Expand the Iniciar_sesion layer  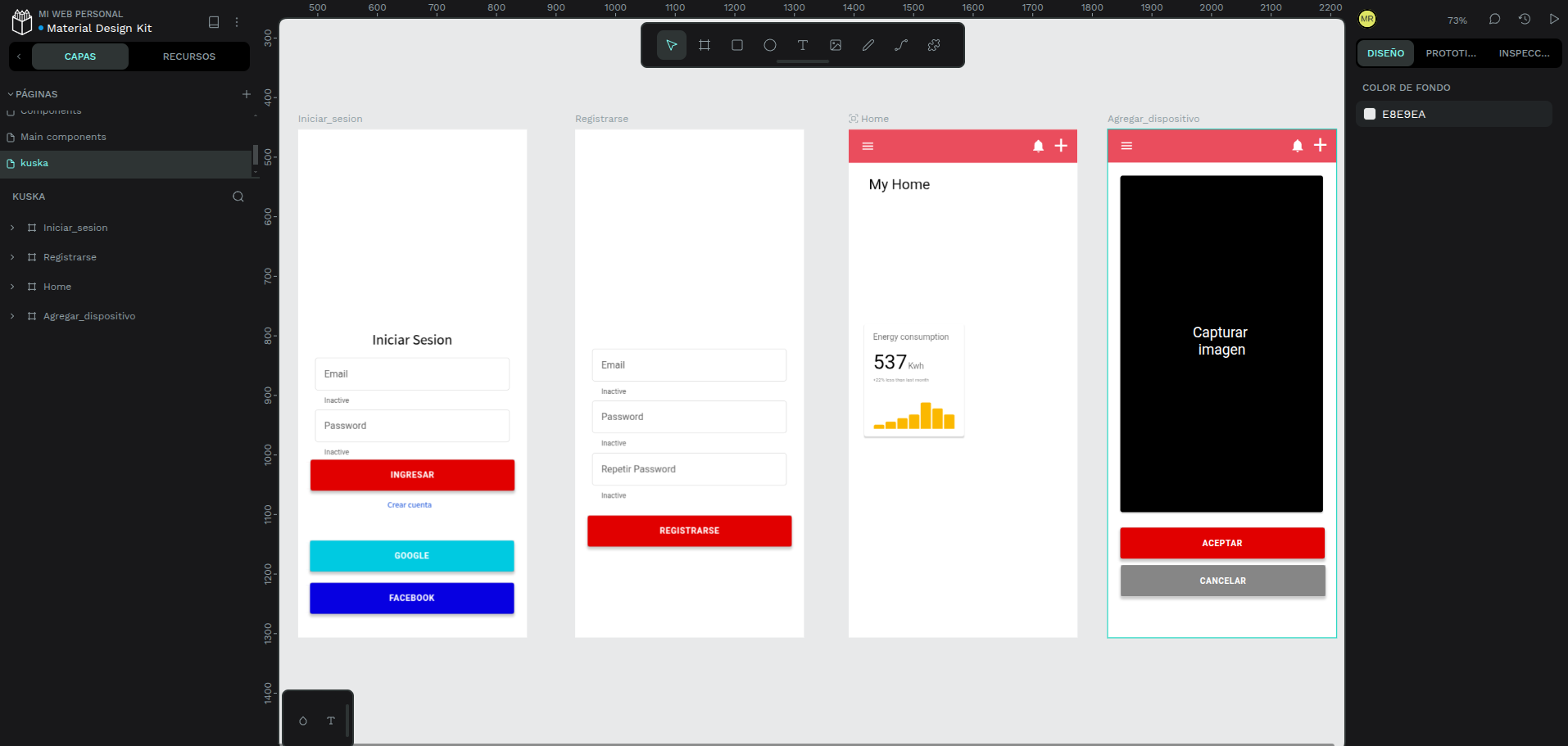point(12,228)
